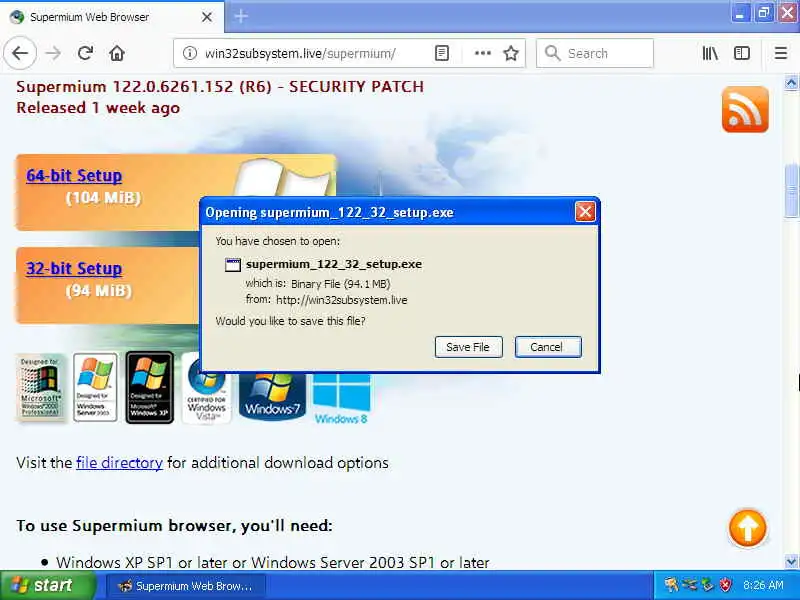The width and height of the screenshot is (800, 600).
Task: Show the sidebar panel
Action: (x=742, y=53)
